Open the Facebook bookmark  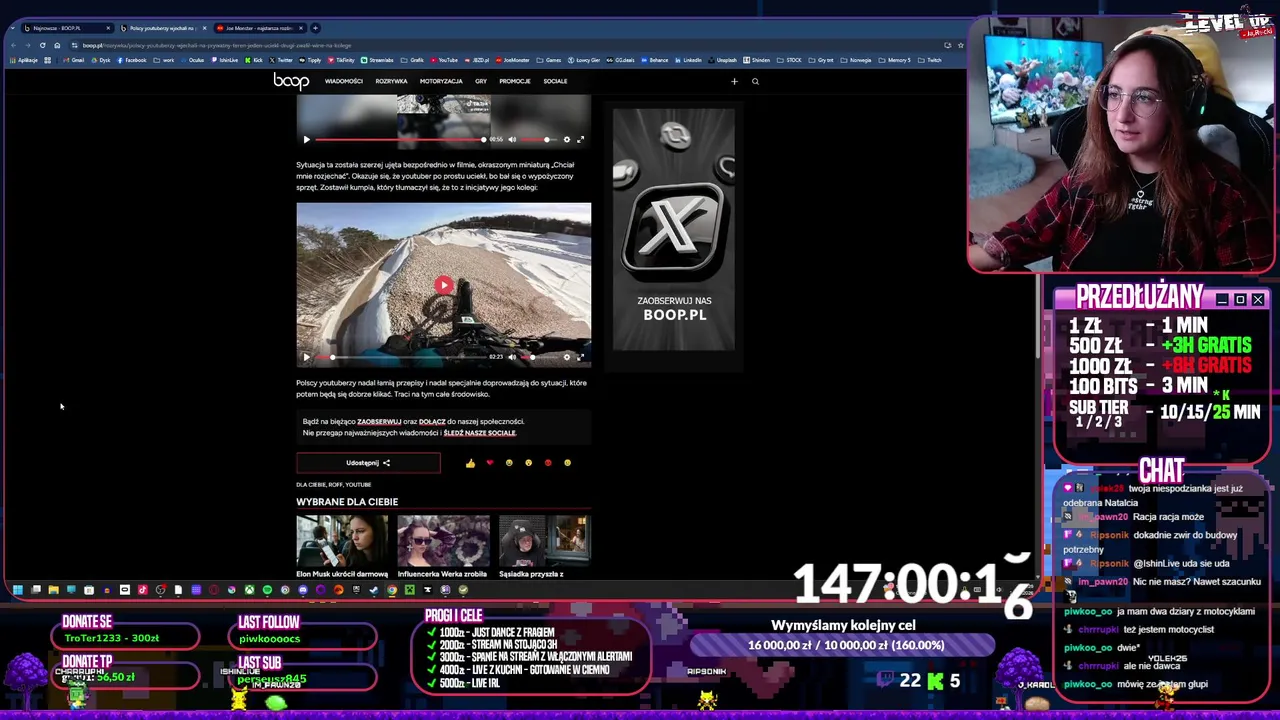pos(131,60)
